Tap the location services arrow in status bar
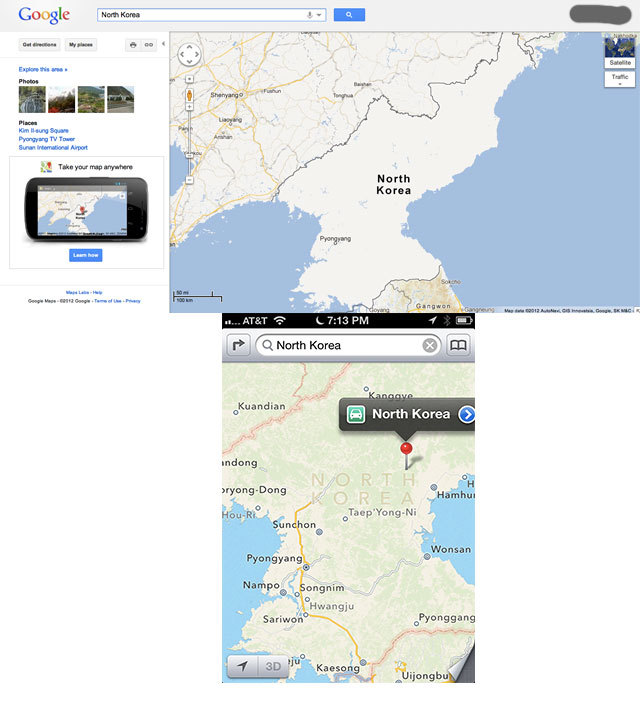Screen dimensions: 640x701 (432, 321)
